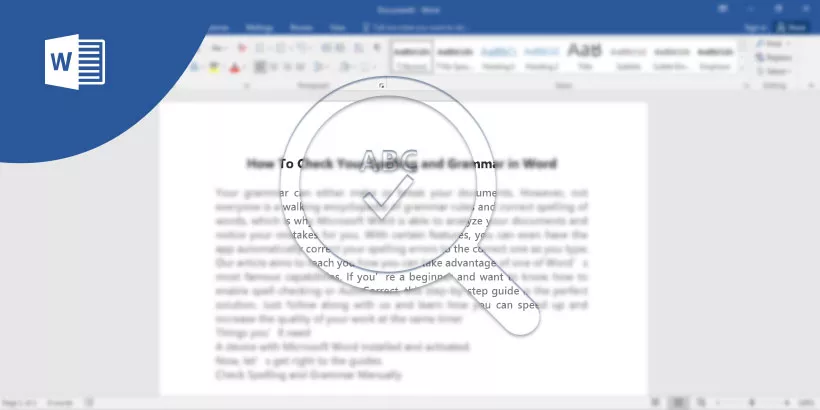The height and width of the screenshot is (410, 820).
Task: Click the zoom out minus button
Action: point(720,403)
